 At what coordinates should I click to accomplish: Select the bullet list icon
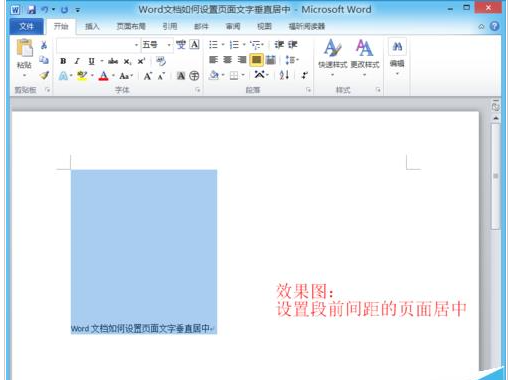(x=213, y=44)
